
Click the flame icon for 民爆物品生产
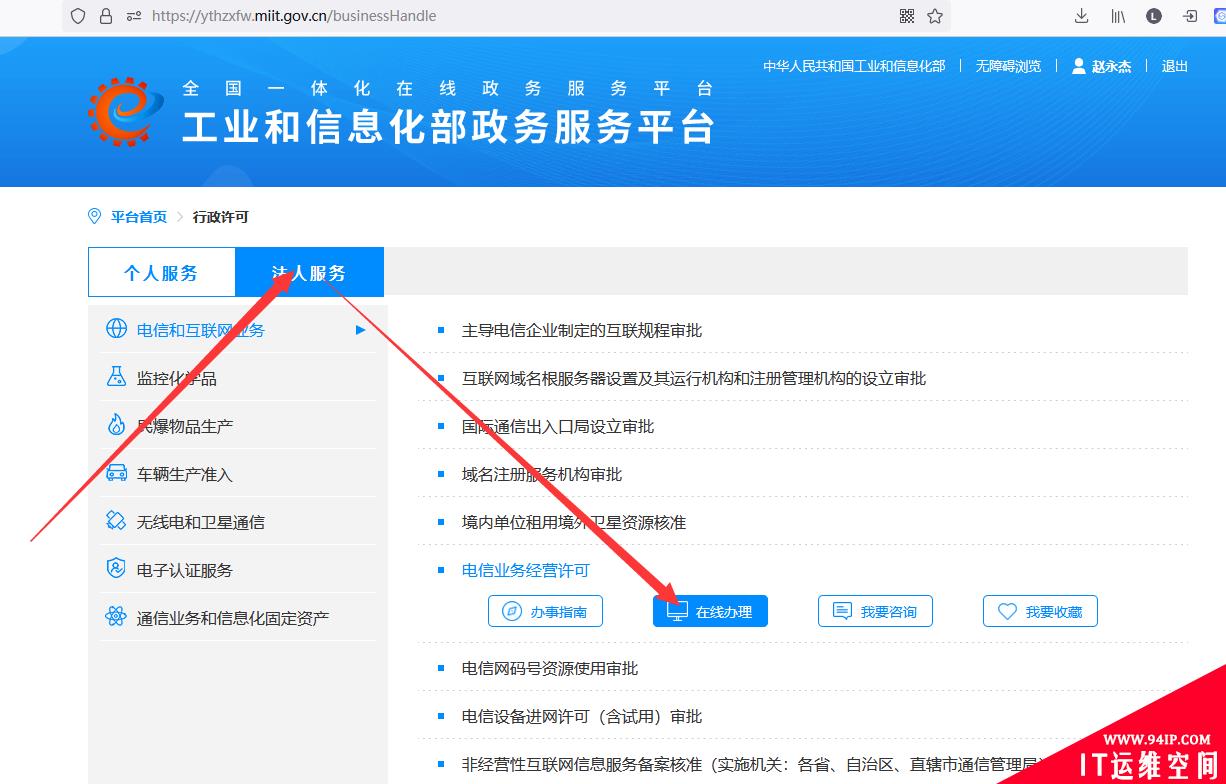(116, 425)
